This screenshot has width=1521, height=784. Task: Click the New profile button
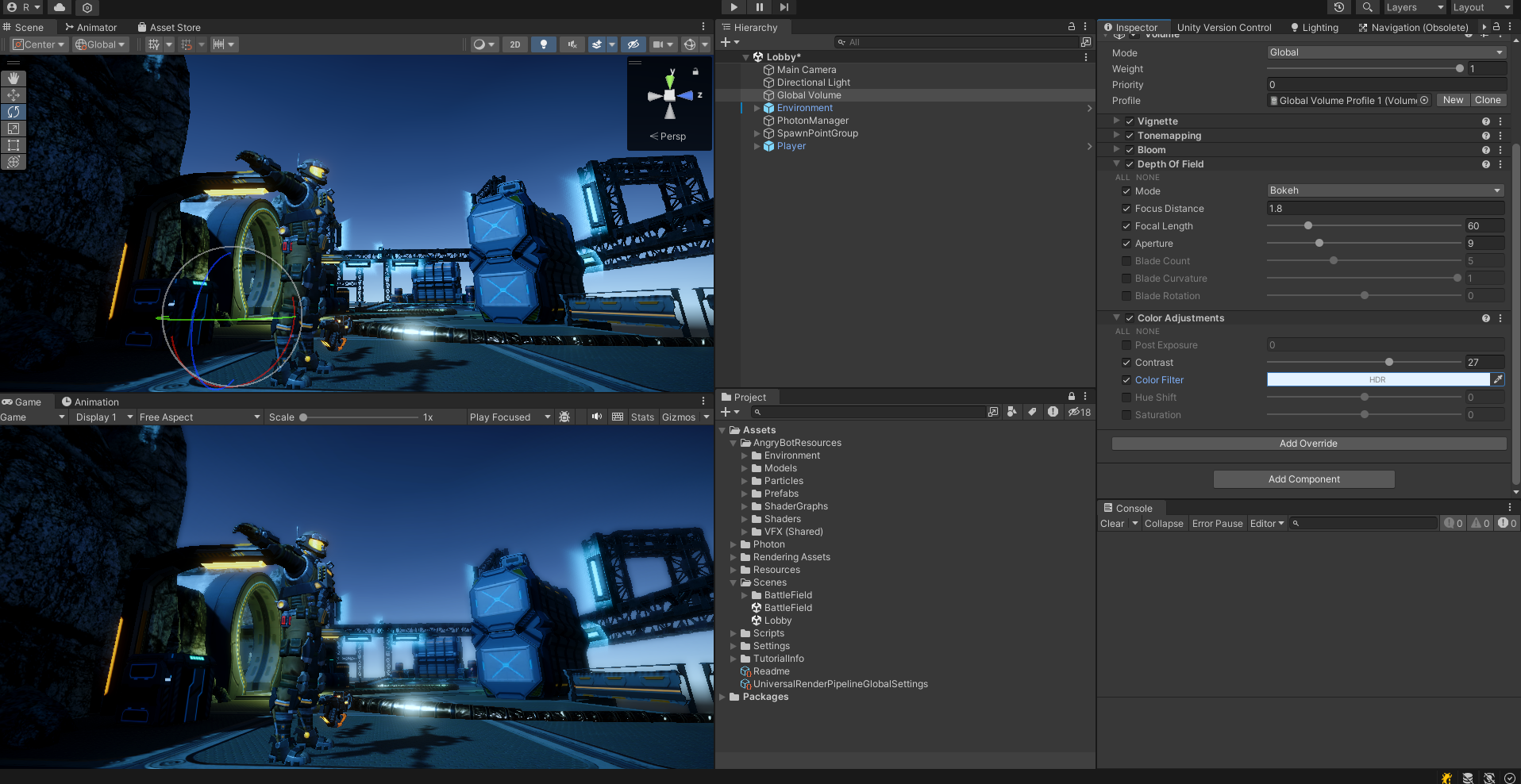tap(1453, 100)
